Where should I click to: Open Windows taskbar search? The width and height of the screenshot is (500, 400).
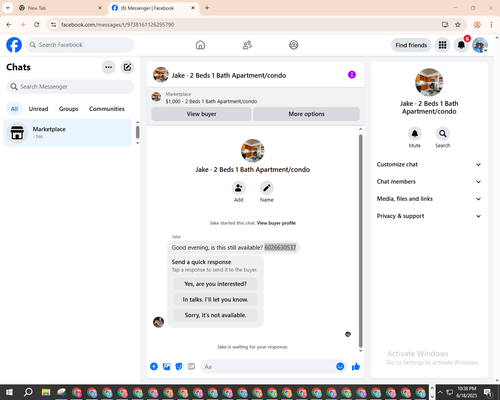coord(28,392)
